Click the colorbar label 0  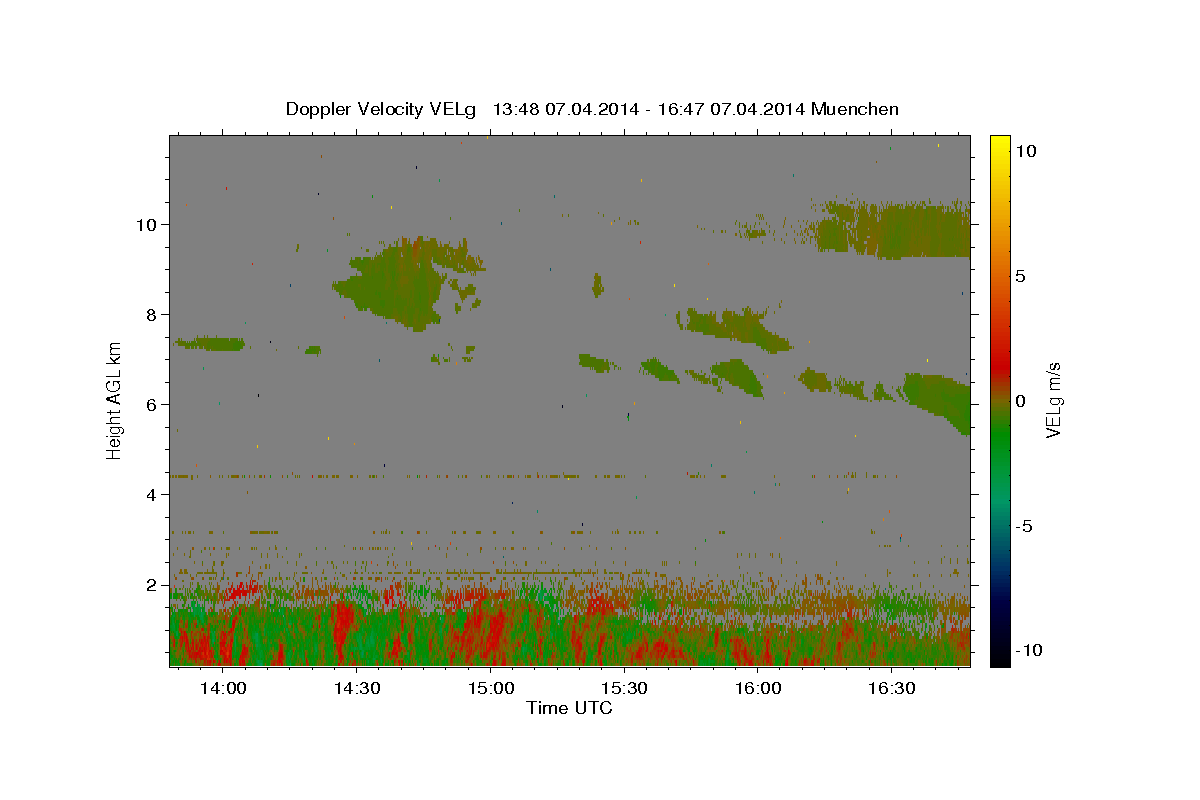pyautogui.click(x=1021, y=401)
